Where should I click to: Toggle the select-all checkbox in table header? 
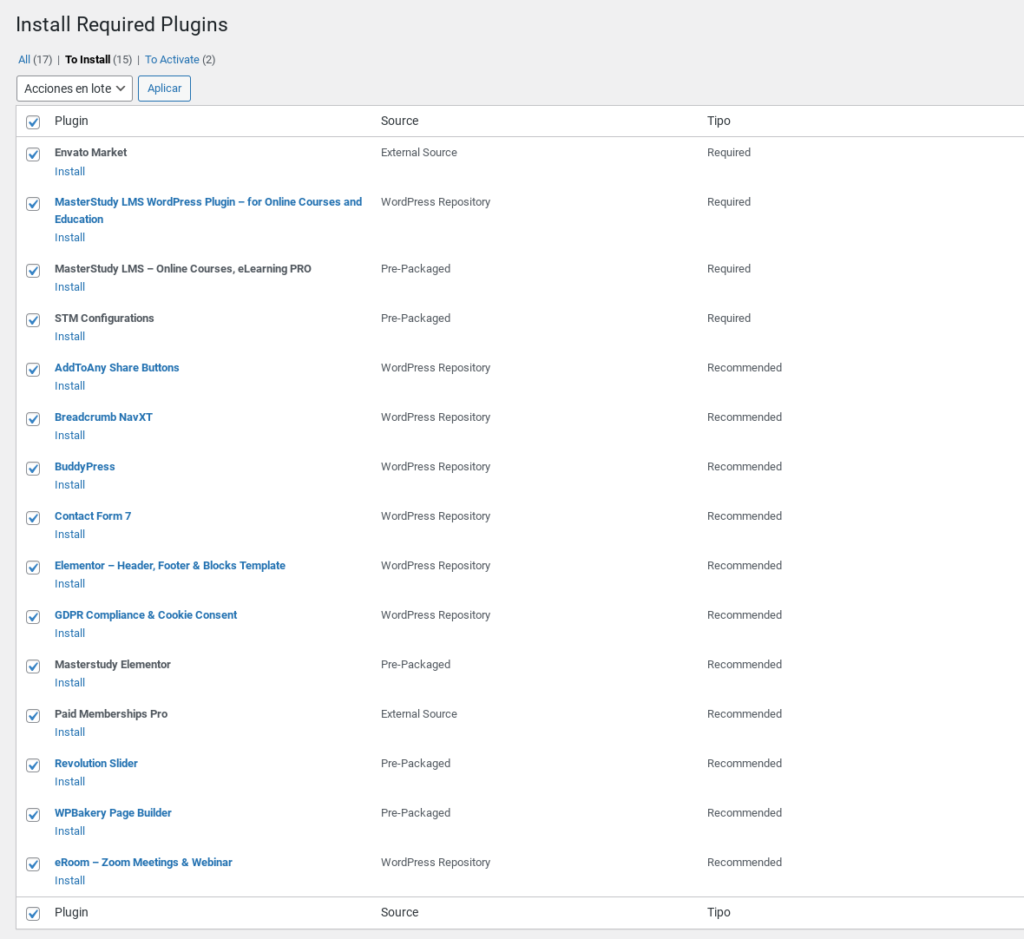coord(33,122)
